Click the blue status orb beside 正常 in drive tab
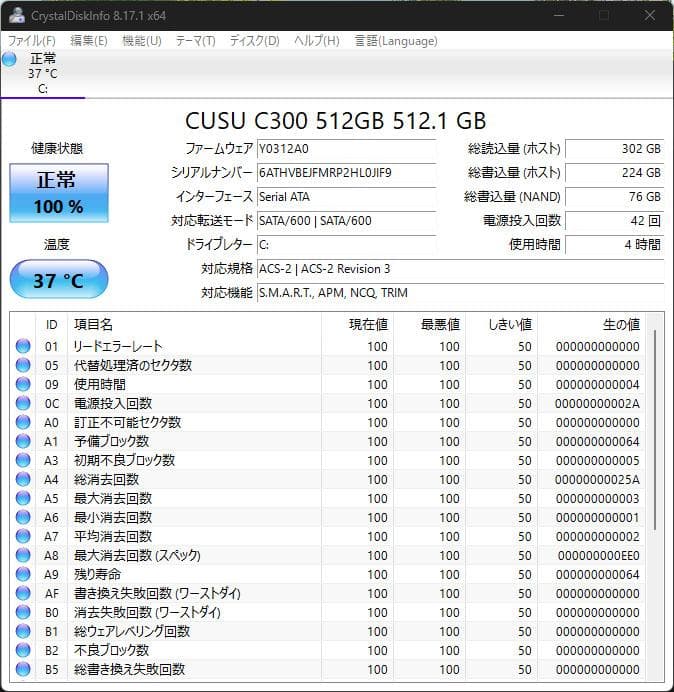 click(9, 59)
